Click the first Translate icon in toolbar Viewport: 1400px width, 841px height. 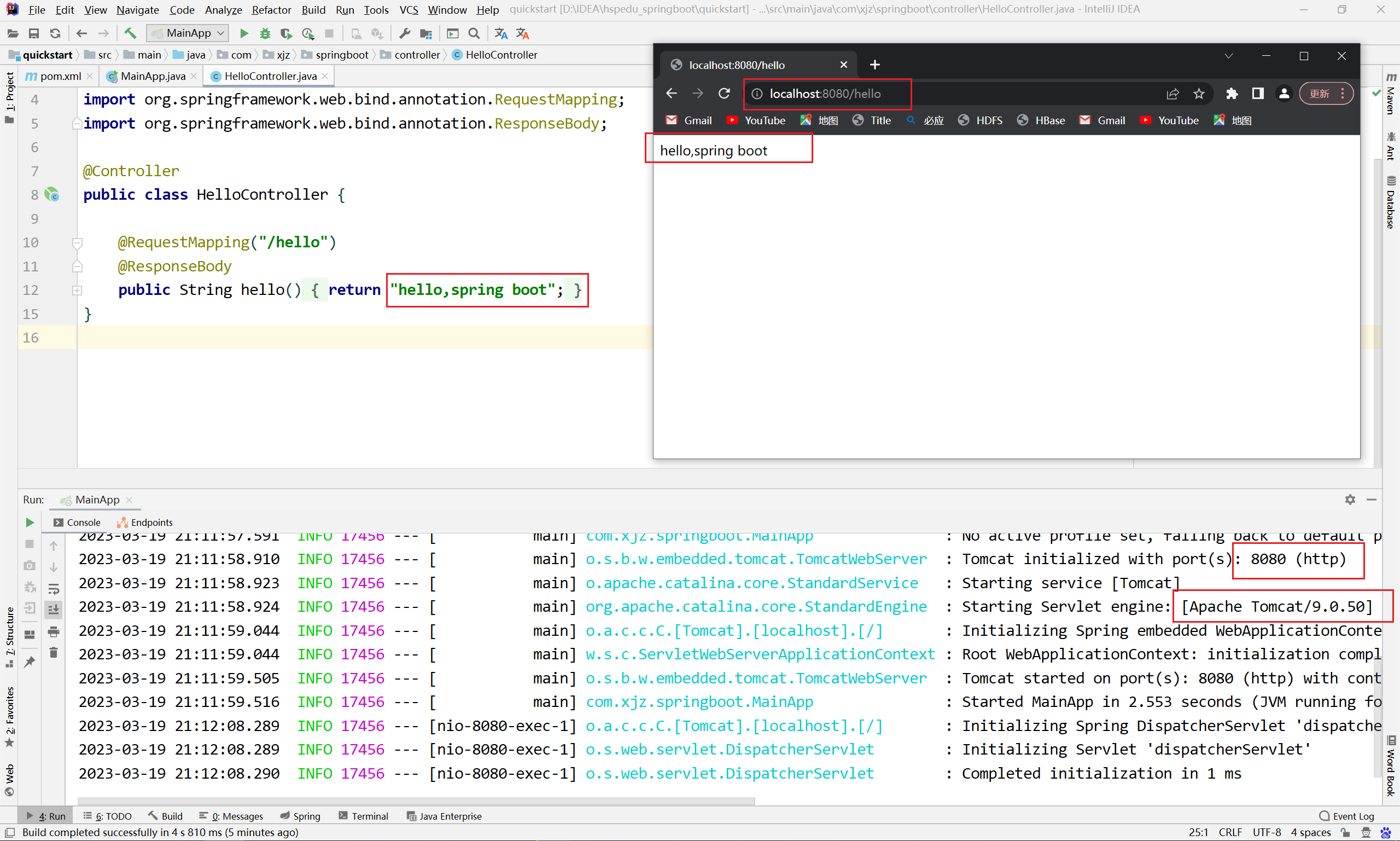(500, 33)
